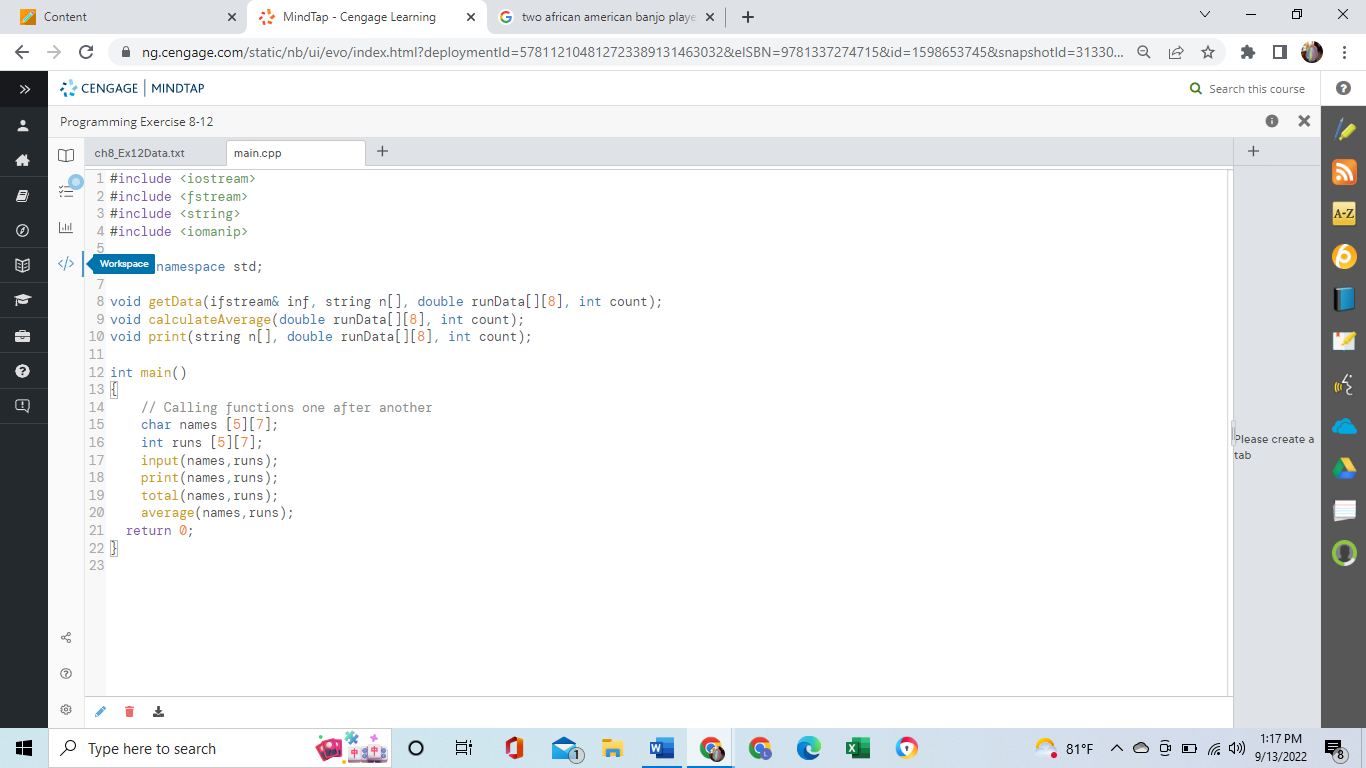
Task: Reload the page in the browser
Action: [86, 52]
